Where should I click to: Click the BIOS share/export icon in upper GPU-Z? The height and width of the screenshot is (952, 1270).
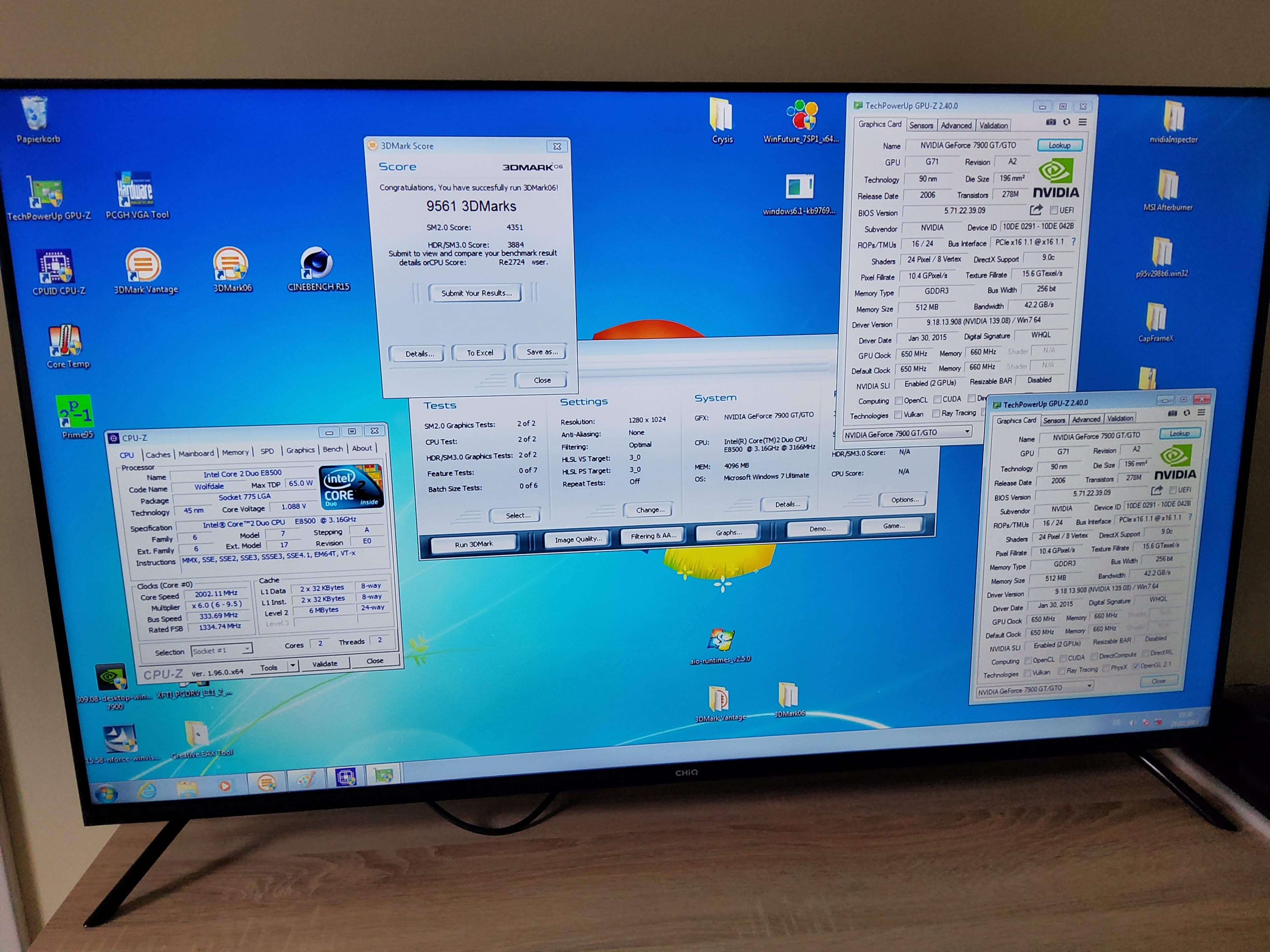pos(1036,210)
